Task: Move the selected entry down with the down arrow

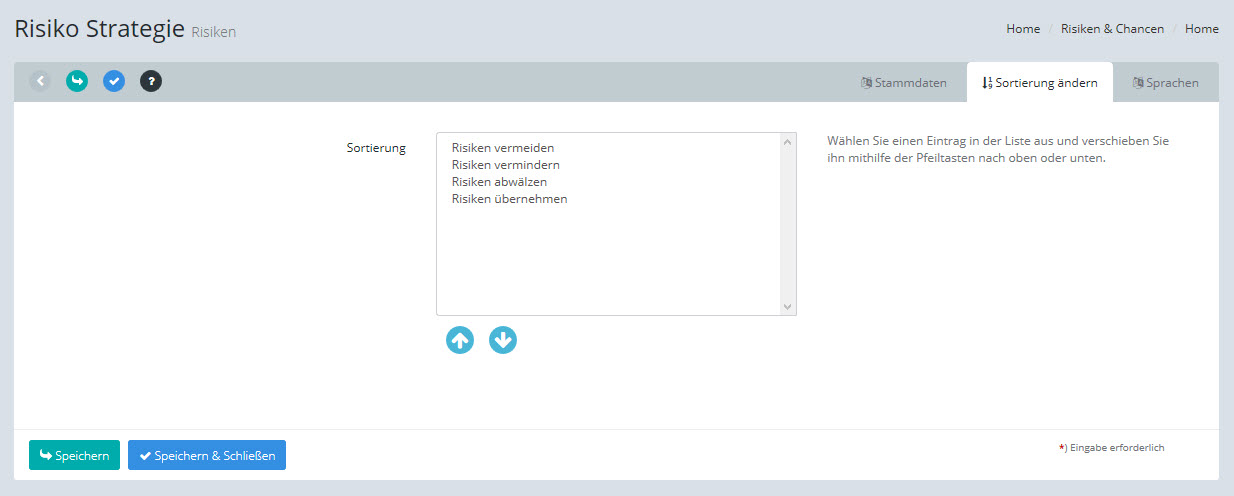Action: (503, 340)
